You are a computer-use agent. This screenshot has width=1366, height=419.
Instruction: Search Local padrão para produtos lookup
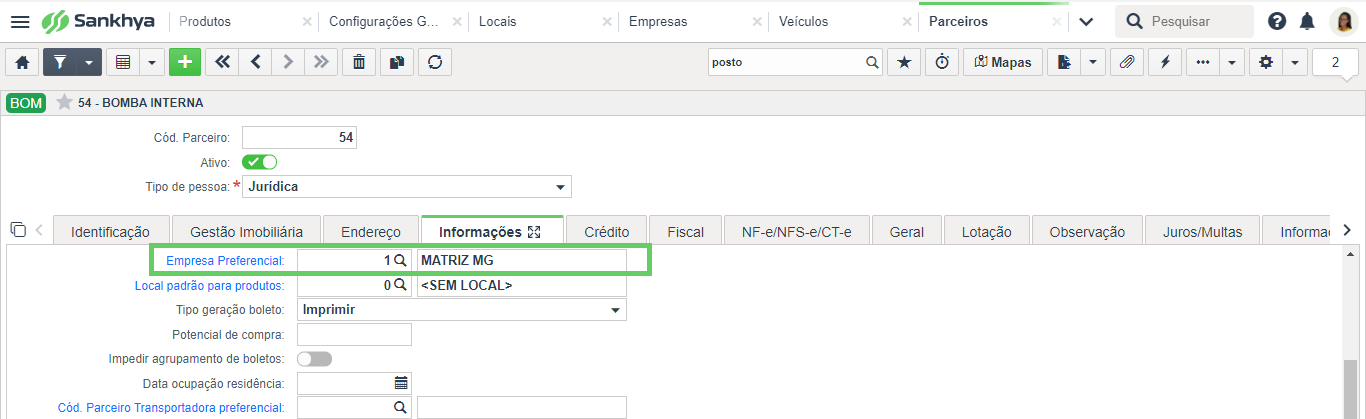400,285
